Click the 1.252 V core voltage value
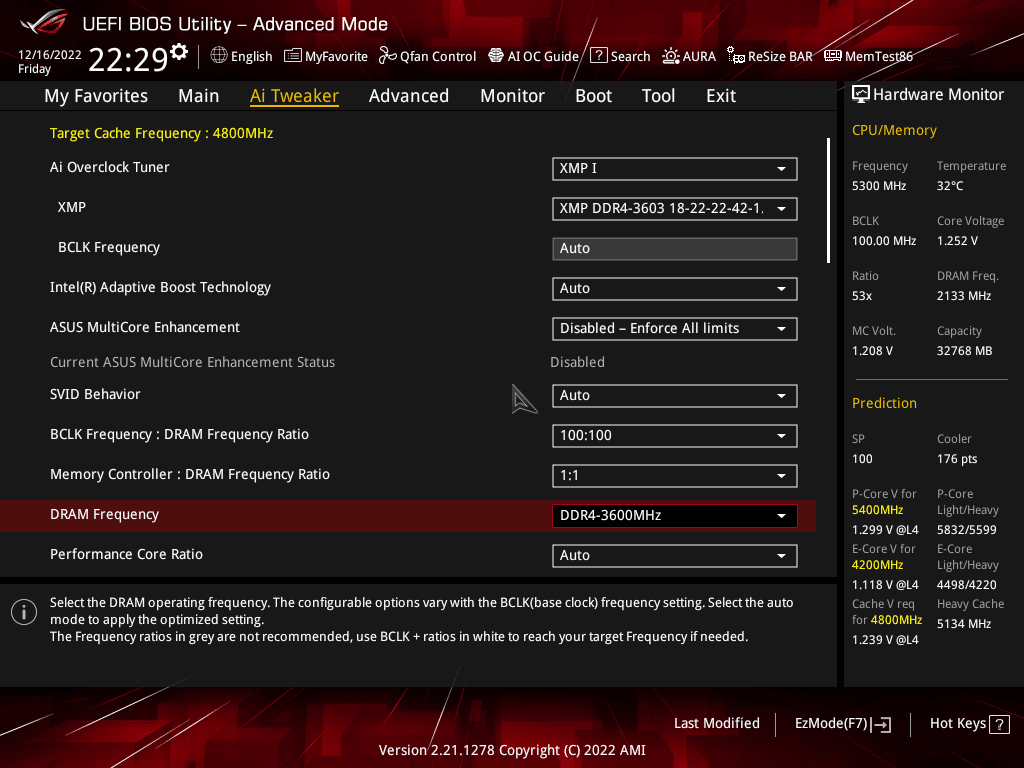The height and width of the screenshot is (768, 1024). pyautogui.click(x=957, y=241)
